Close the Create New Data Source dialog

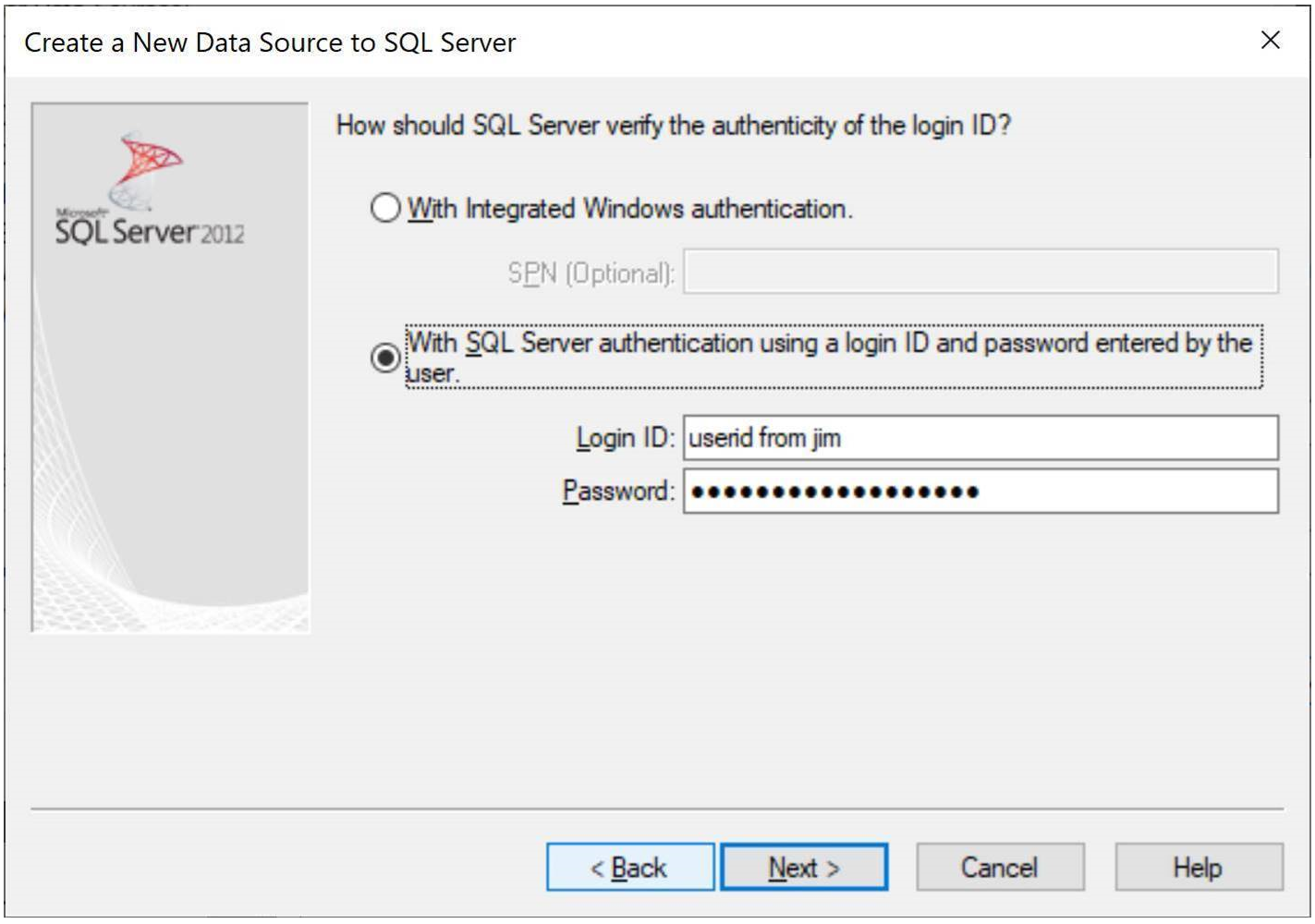coord(1271,40)
